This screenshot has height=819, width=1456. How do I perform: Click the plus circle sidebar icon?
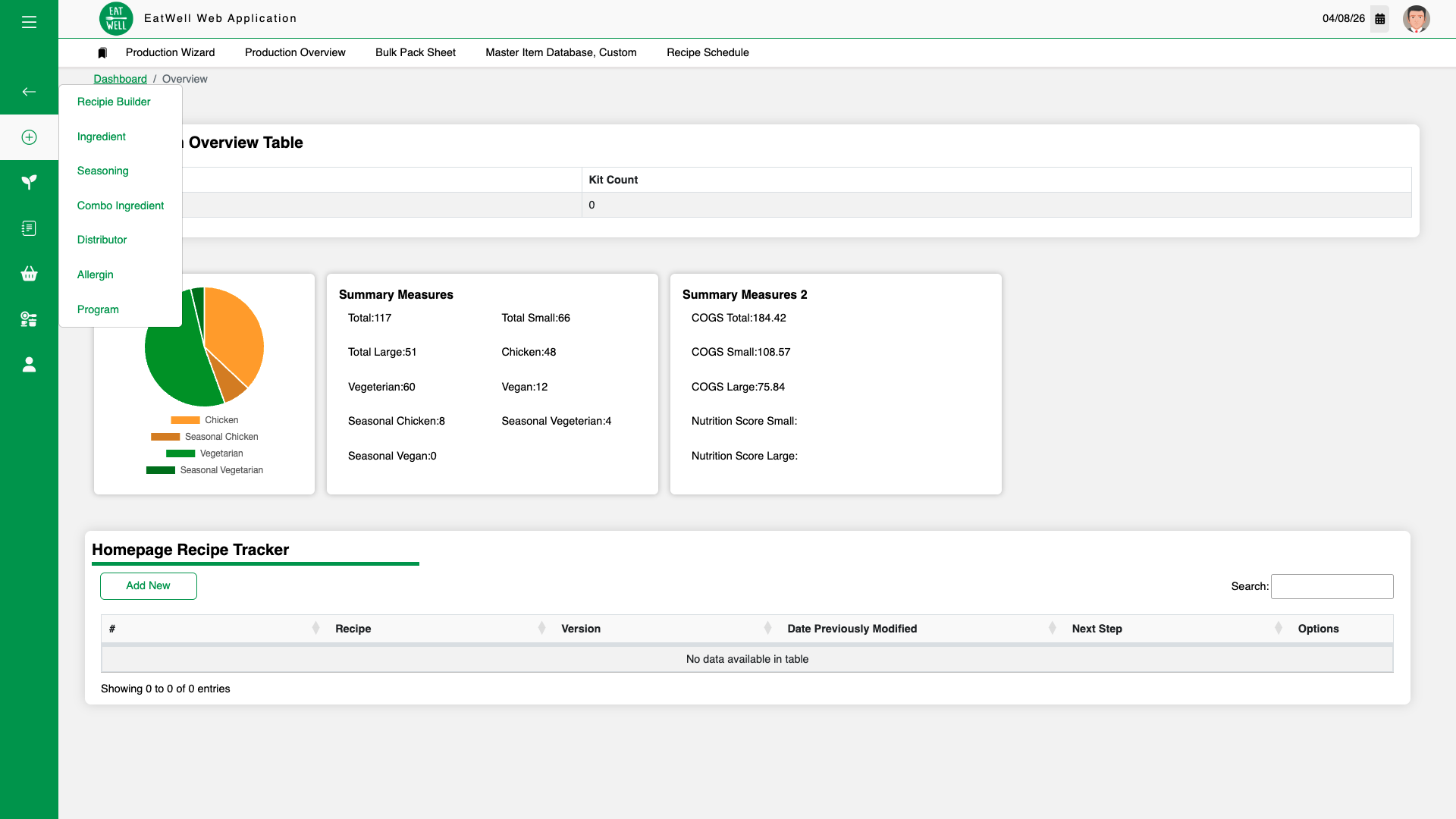(29, 137)
